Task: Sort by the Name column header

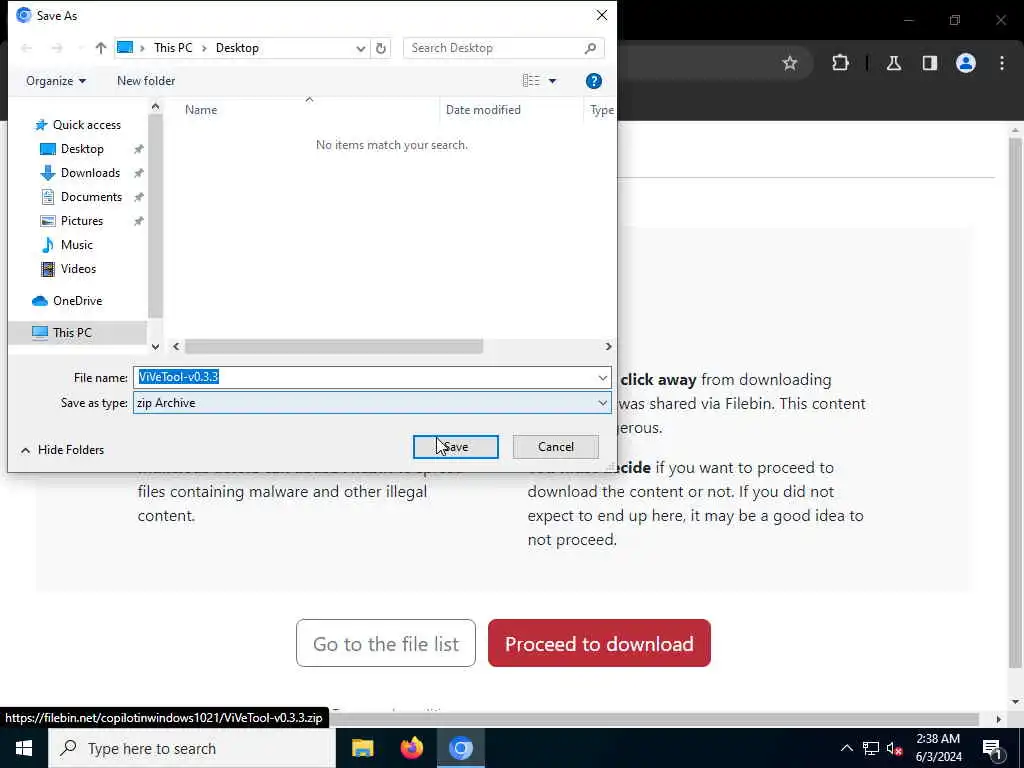Action: [x=200, y=110]
